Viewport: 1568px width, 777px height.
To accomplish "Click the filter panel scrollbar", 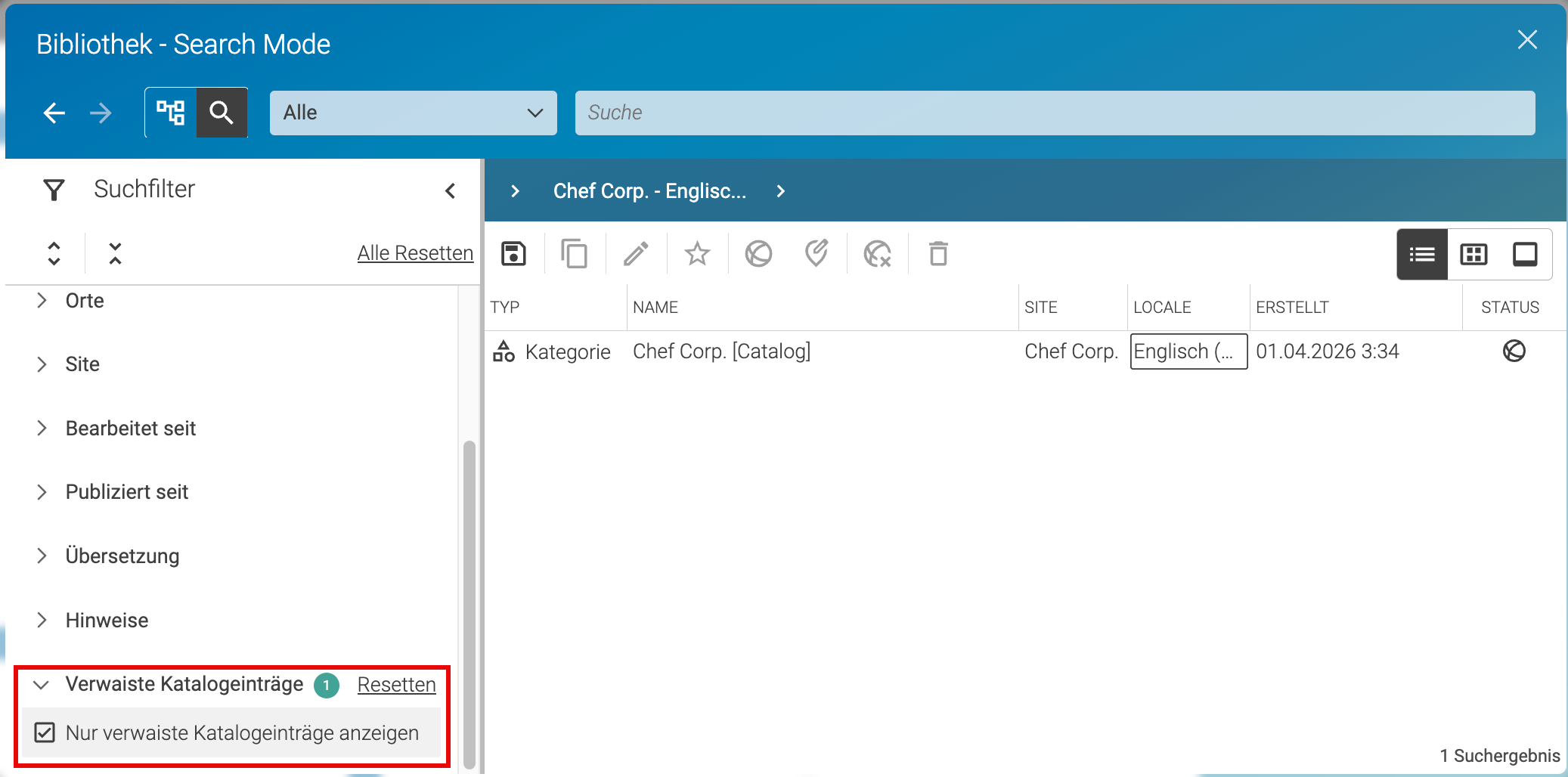I will click(x=469, y=605).
